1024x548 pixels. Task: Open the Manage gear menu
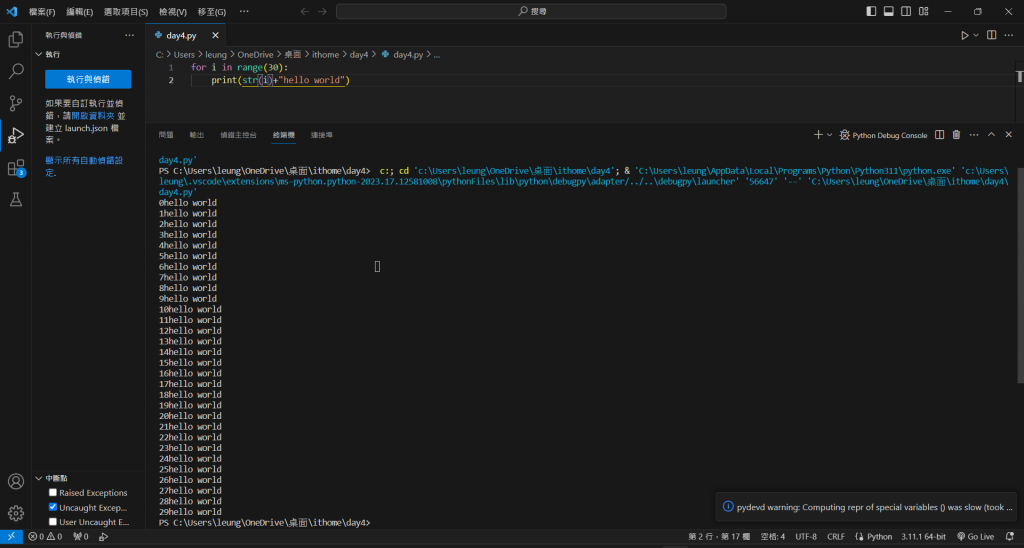tap(16, 513)
